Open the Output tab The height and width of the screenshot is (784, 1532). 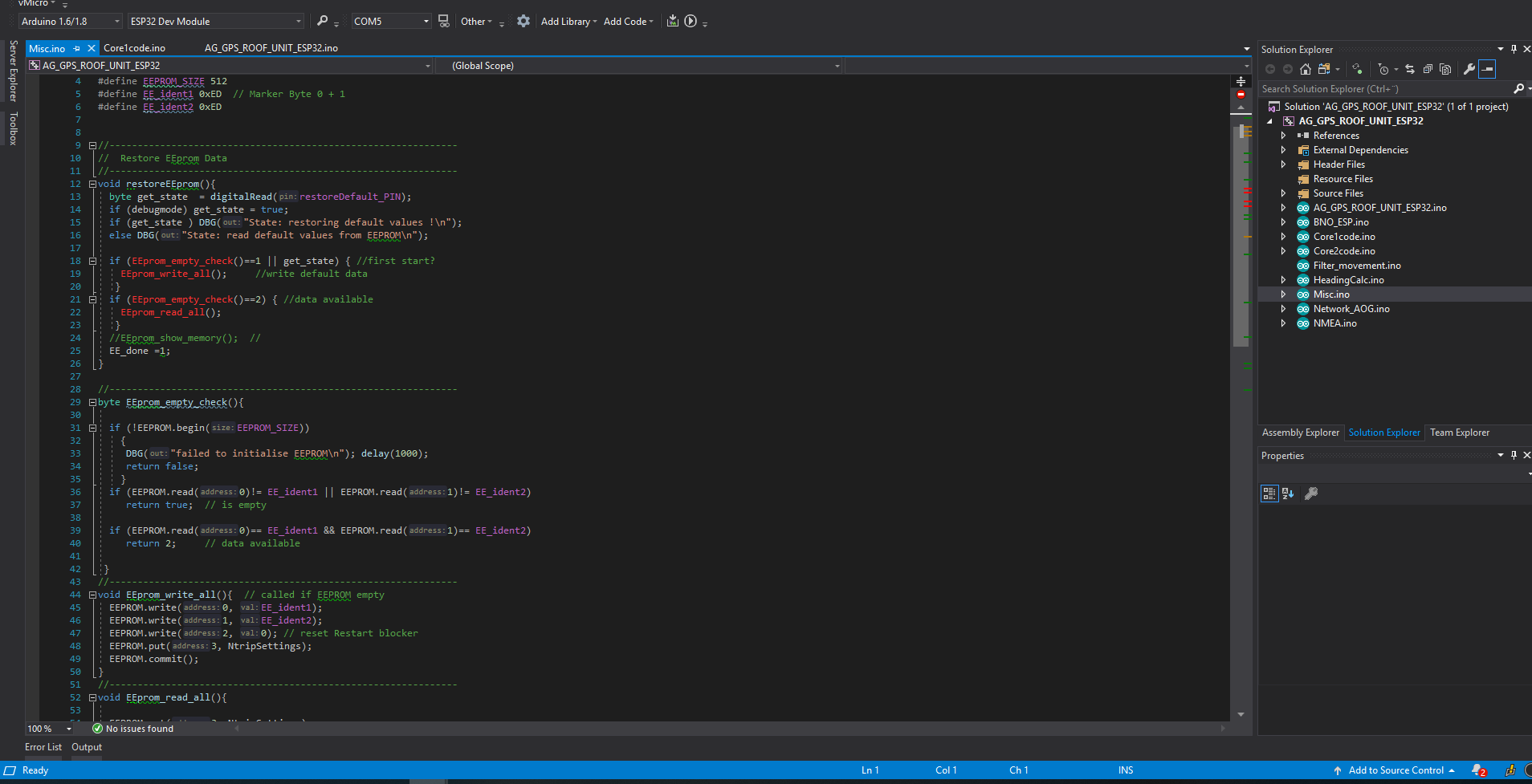(x=87, y=747)
